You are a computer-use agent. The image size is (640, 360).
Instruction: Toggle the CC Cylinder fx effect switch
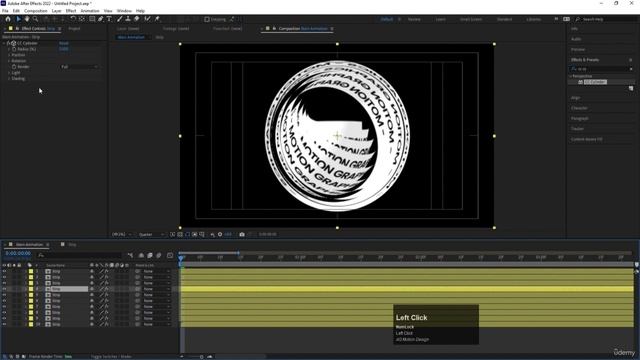click(x=9, y=43)
